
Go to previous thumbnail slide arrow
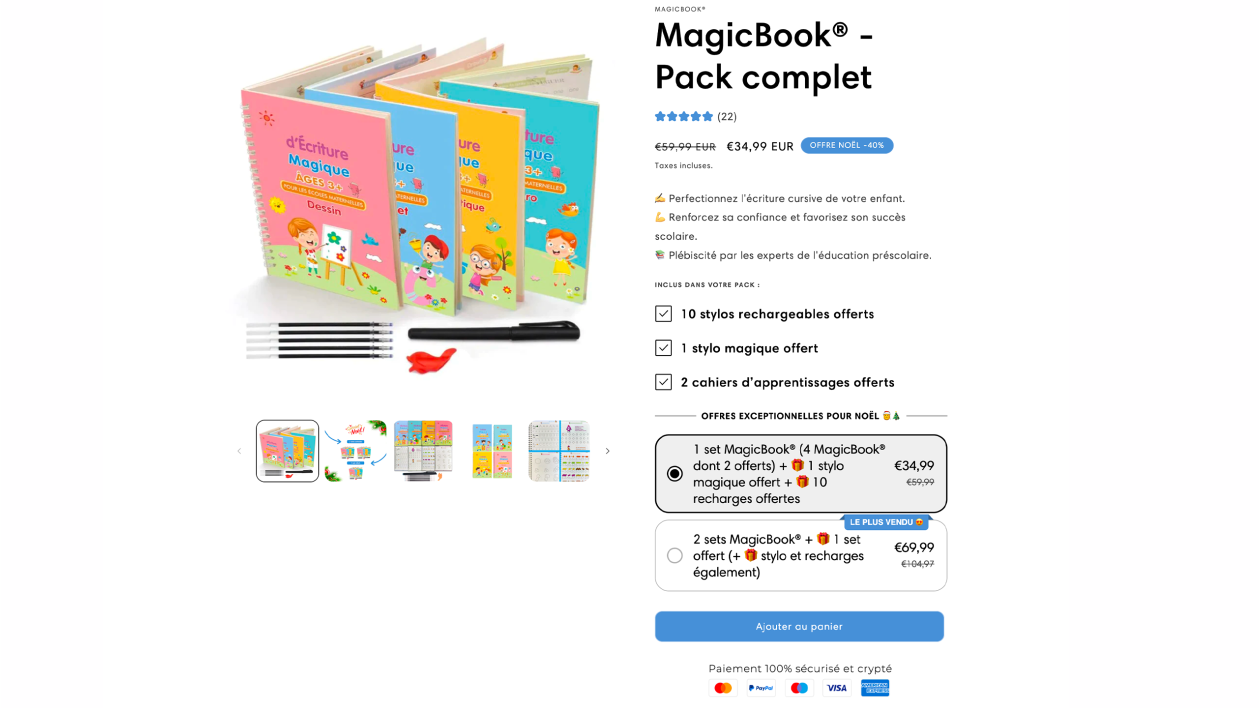pos(239,451)
